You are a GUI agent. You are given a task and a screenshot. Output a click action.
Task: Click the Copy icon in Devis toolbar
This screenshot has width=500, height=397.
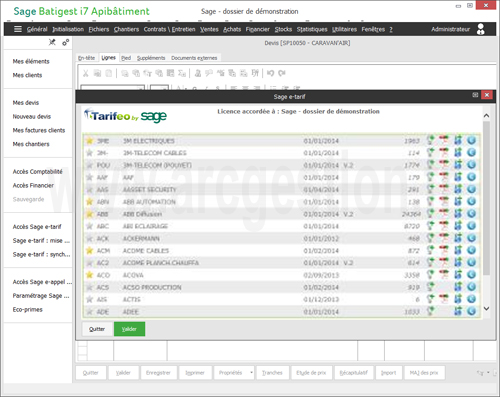[x=97, y=73]
